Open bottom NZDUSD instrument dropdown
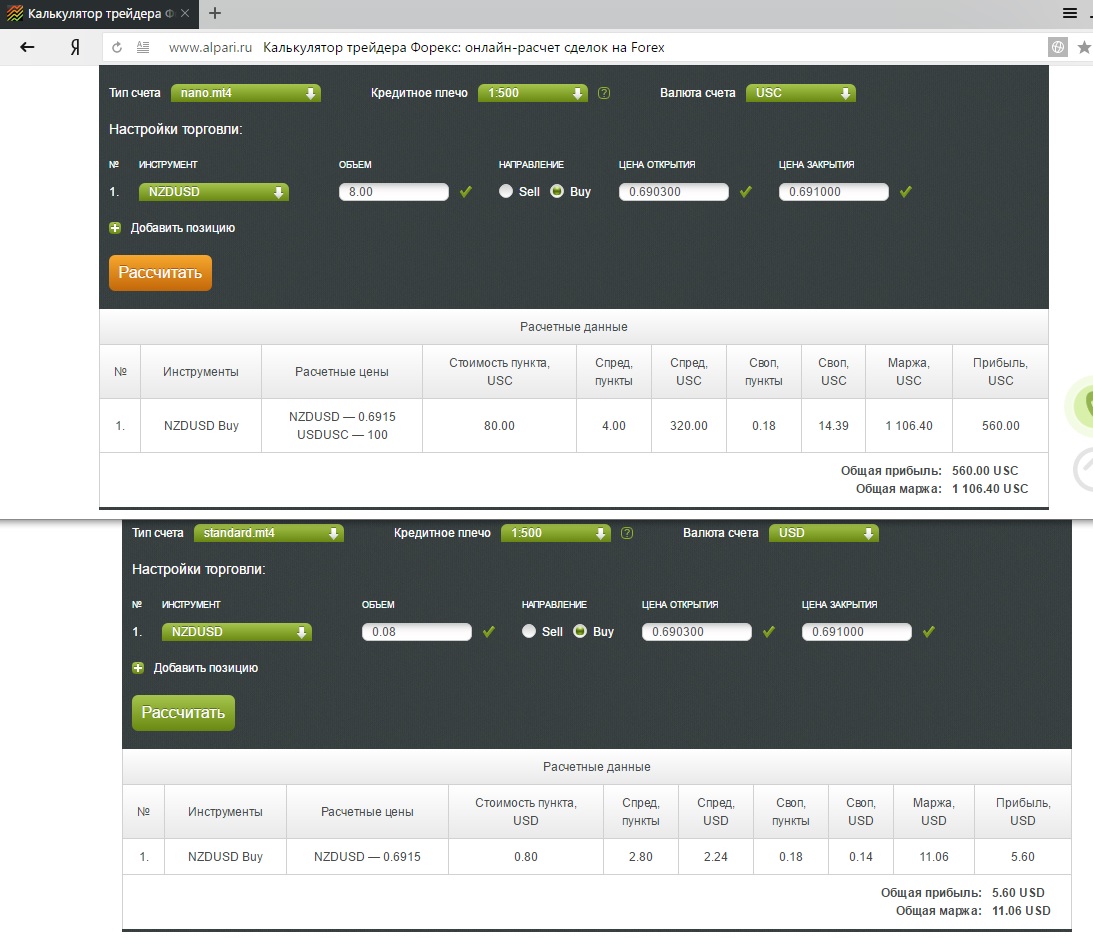The image size is (1093, 947). (237, 632)
